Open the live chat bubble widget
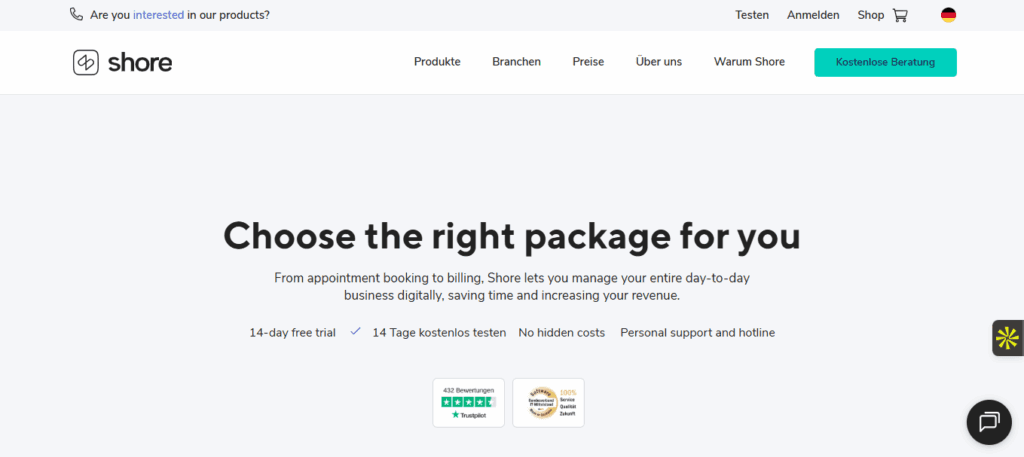1024x457 pixels. click(989, 422)
